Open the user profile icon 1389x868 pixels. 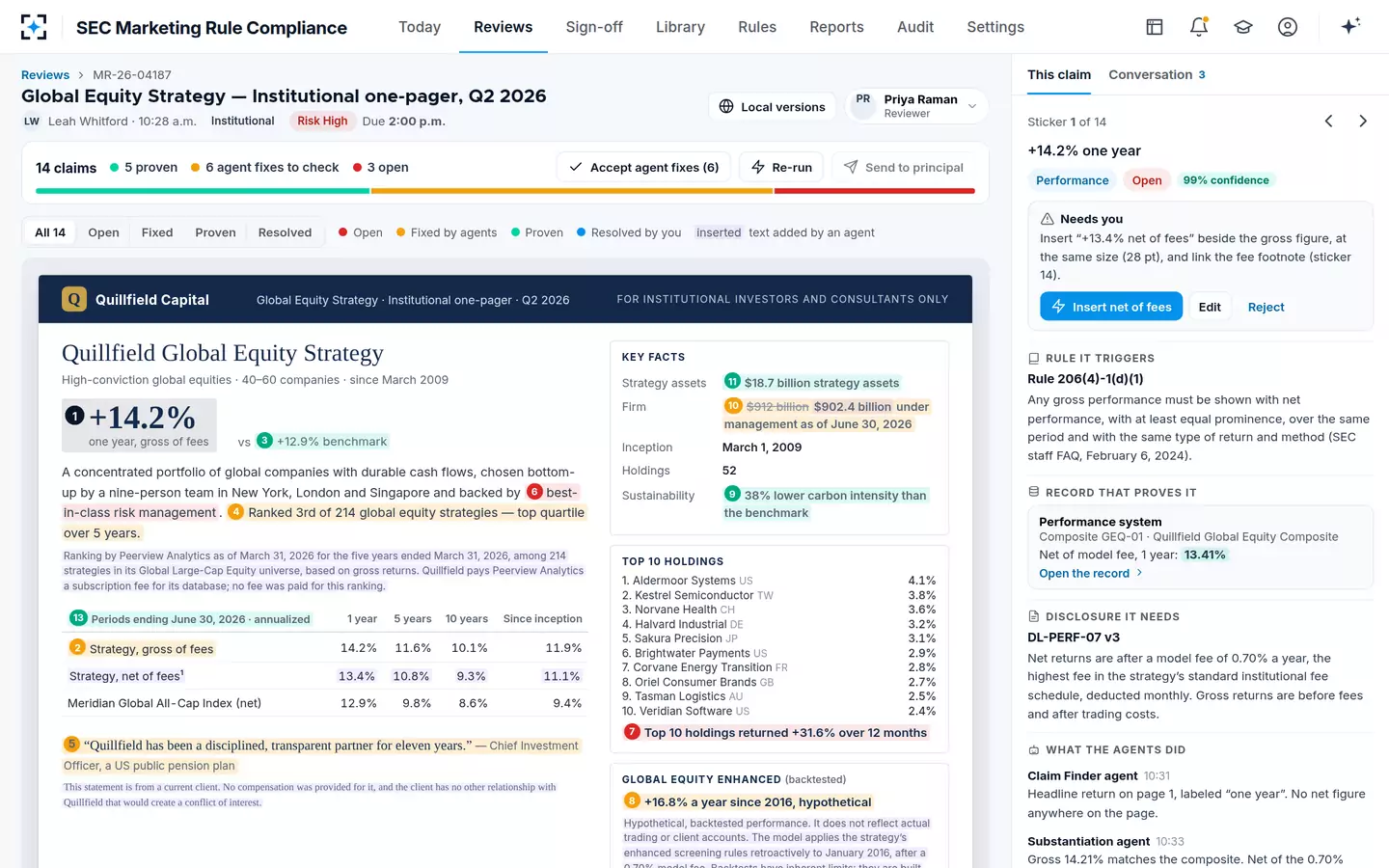tap(1288, 27)
